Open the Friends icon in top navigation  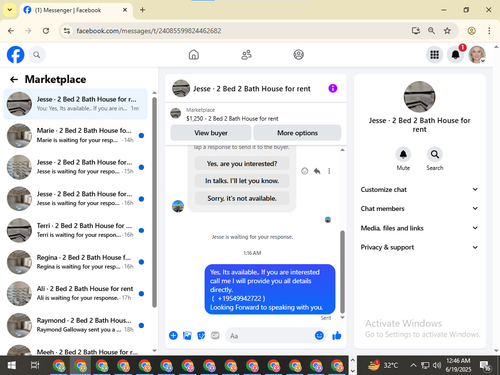(246, 55)
